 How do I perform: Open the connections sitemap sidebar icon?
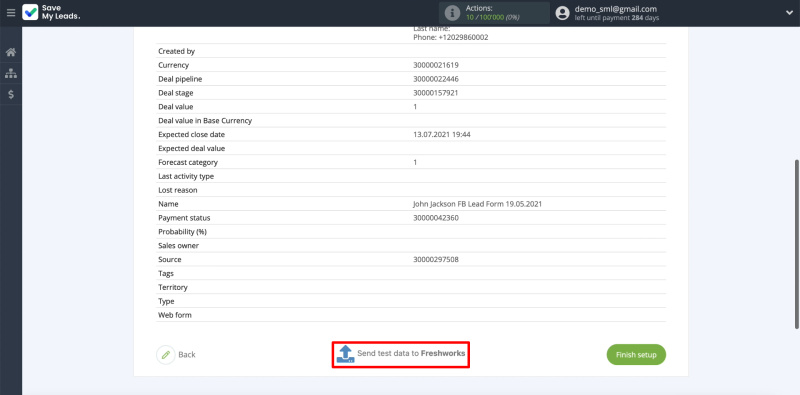11,73
